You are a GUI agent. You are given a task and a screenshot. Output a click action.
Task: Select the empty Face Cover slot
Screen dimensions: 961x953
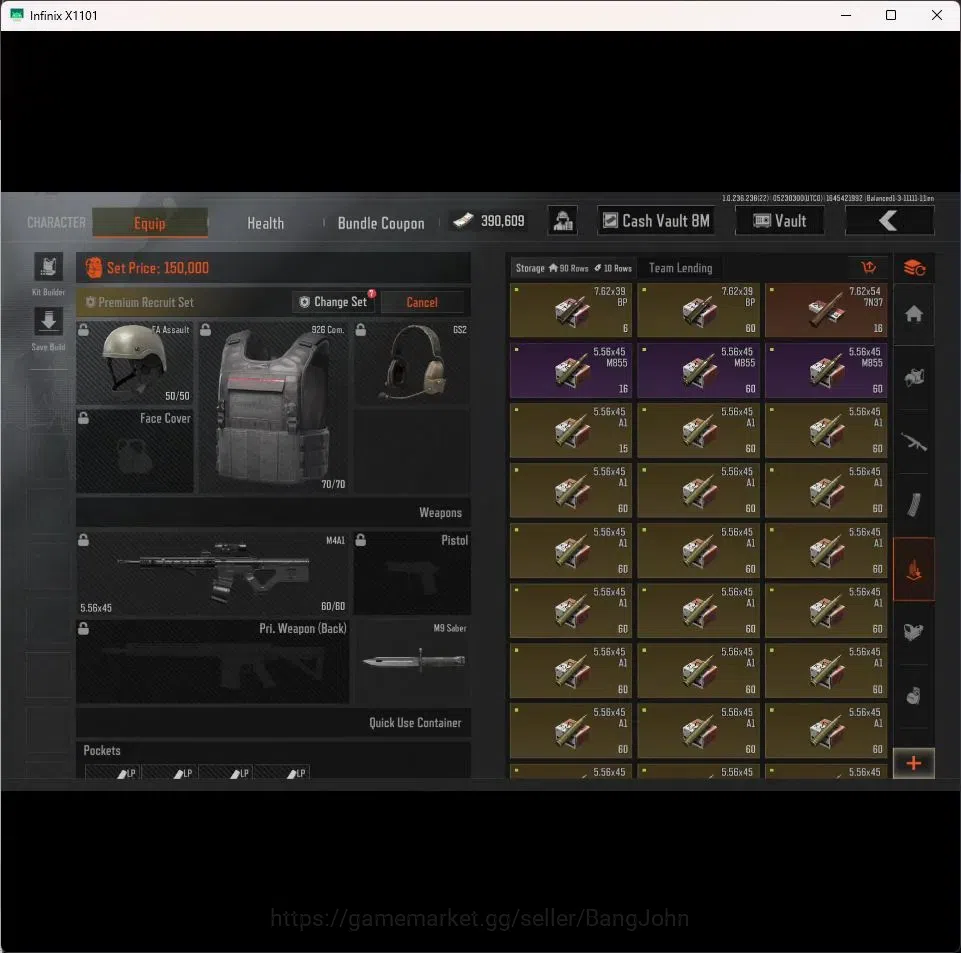(135, 451)
